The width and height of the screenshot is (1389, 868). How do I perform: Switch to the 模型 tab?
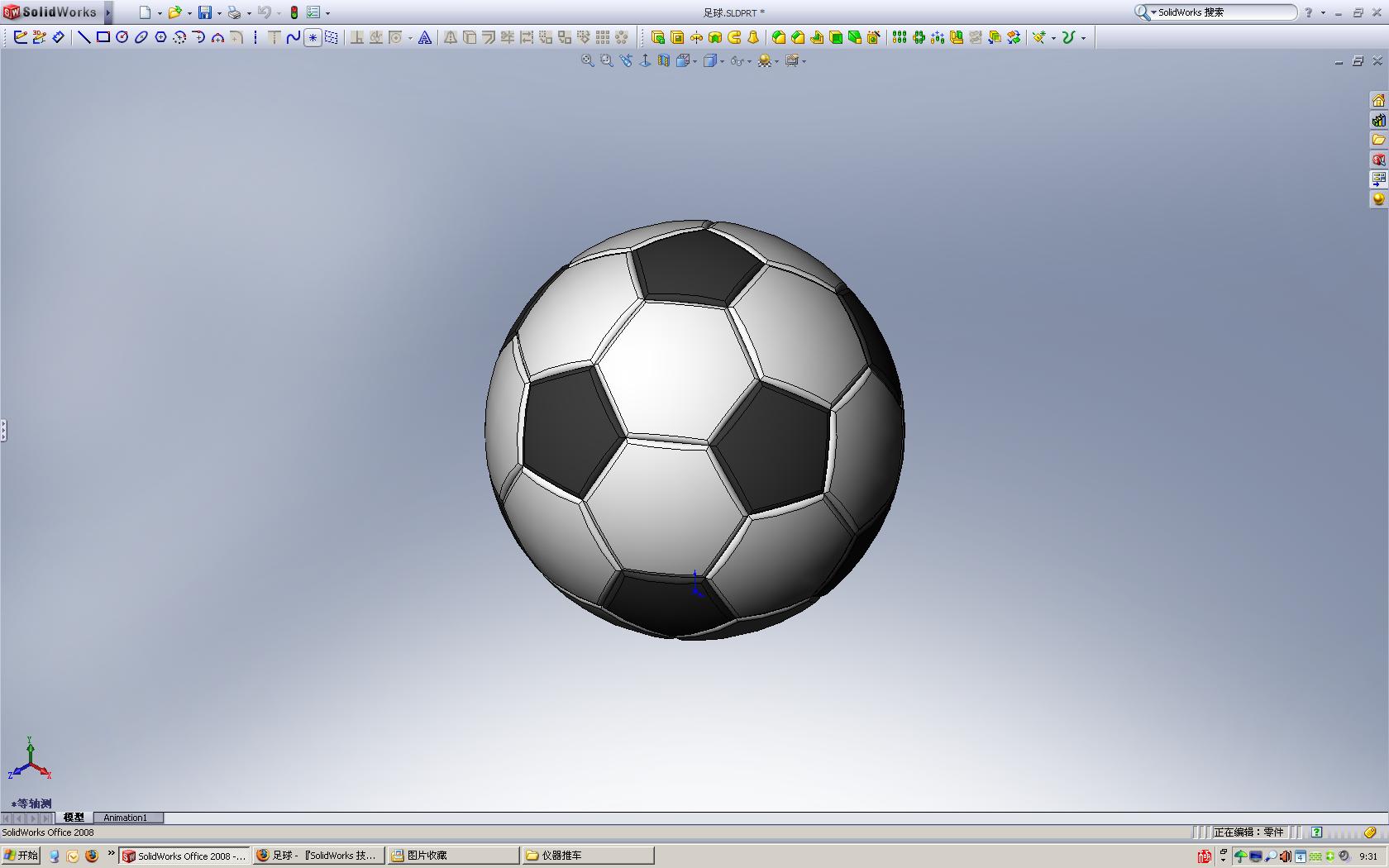tap(74, 818)
